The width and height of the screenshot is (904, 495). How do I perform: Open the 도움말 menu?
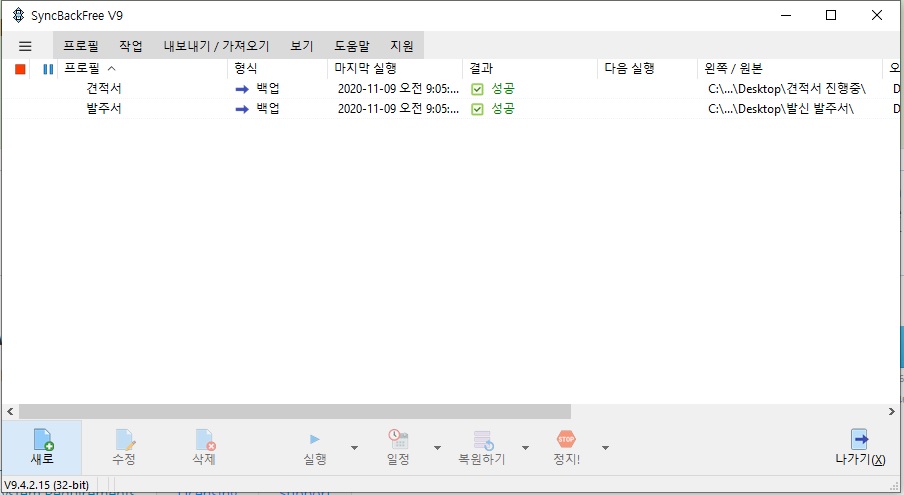point(352,46)
